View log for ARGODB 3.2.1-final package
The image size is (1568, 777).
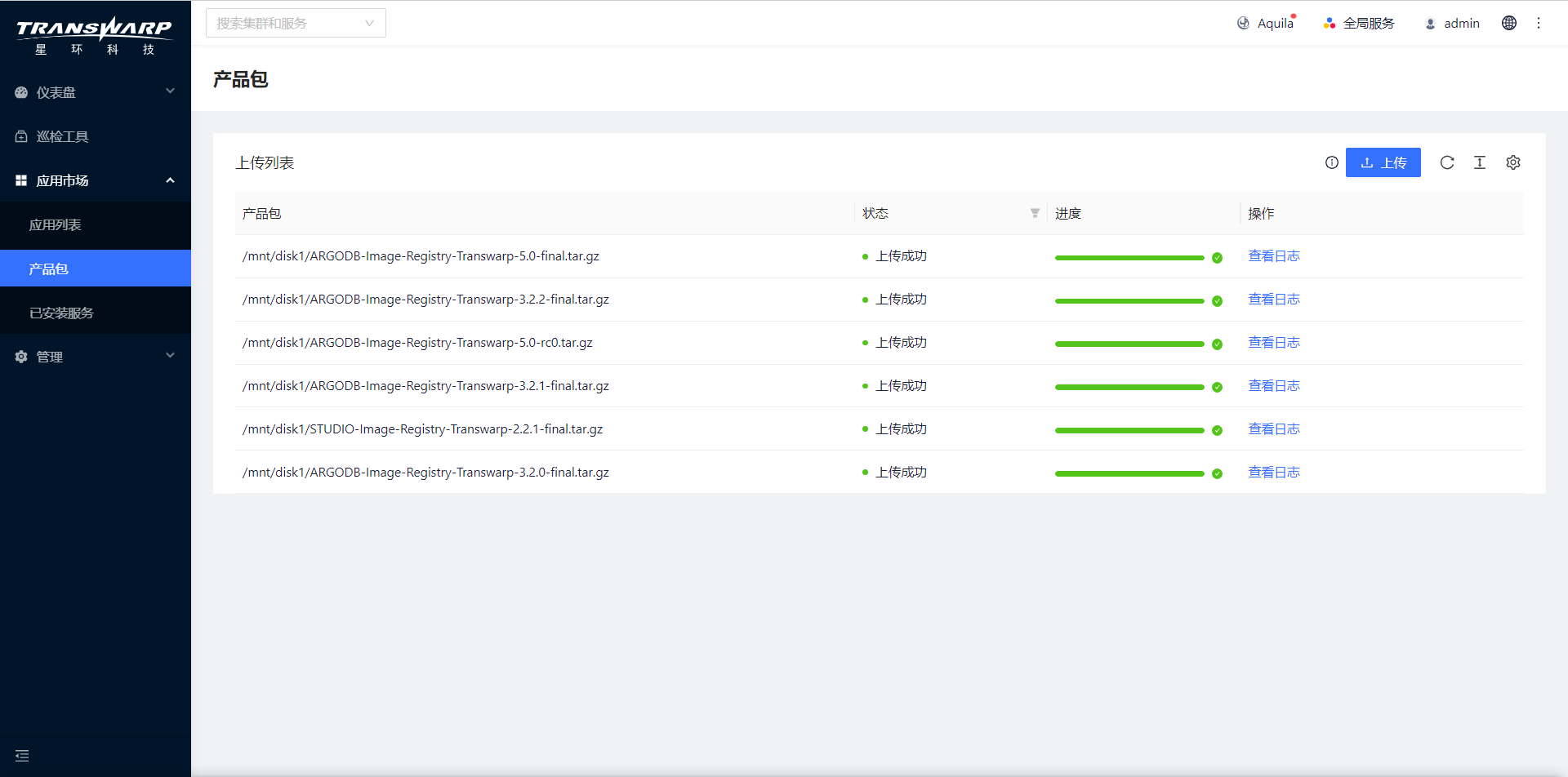[x=1273, y=386]
